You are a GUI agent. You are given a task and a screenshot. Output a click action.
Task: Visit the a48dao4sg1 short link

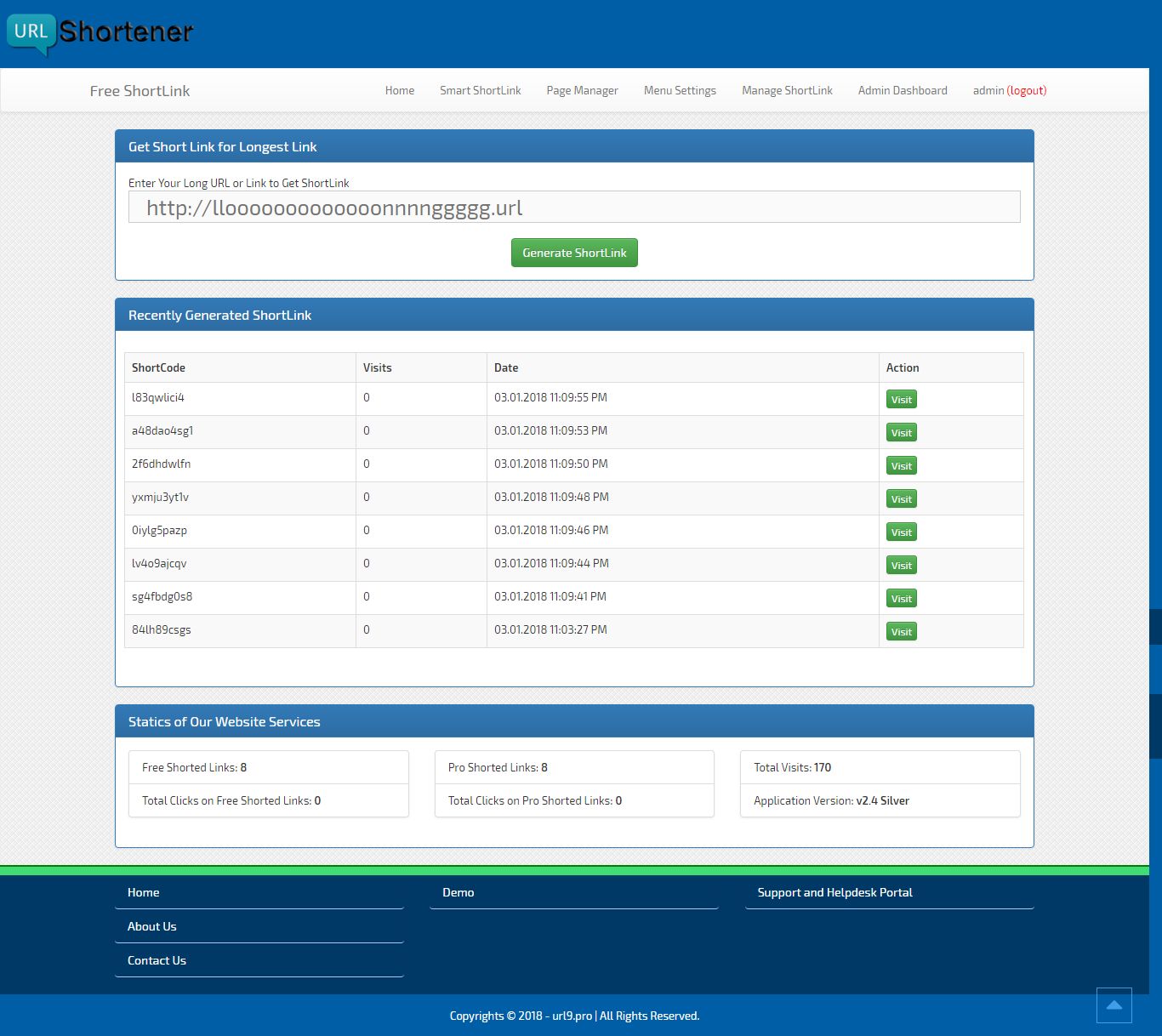[x=901, y=433]
